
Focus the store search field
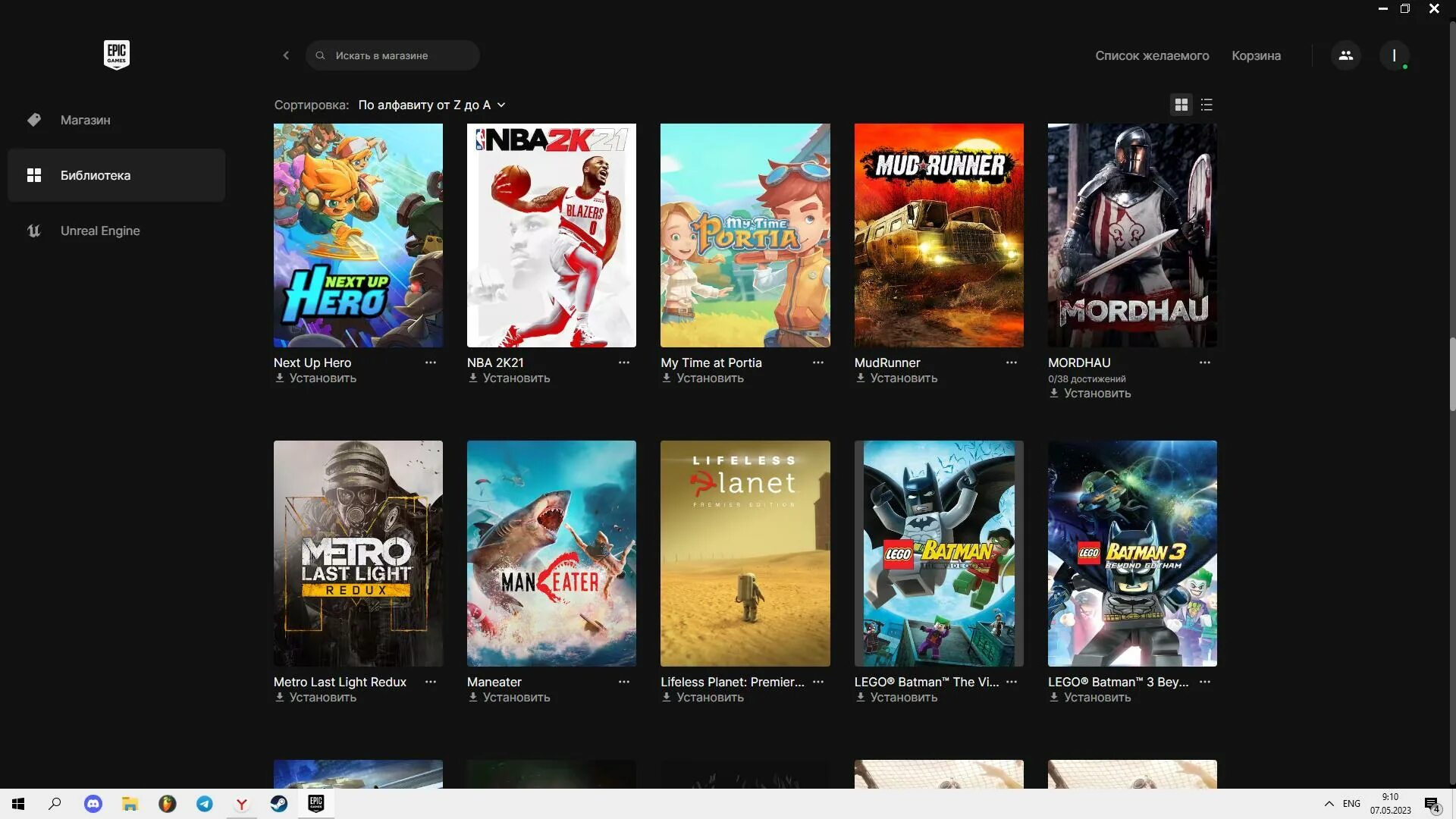point(393,55)
